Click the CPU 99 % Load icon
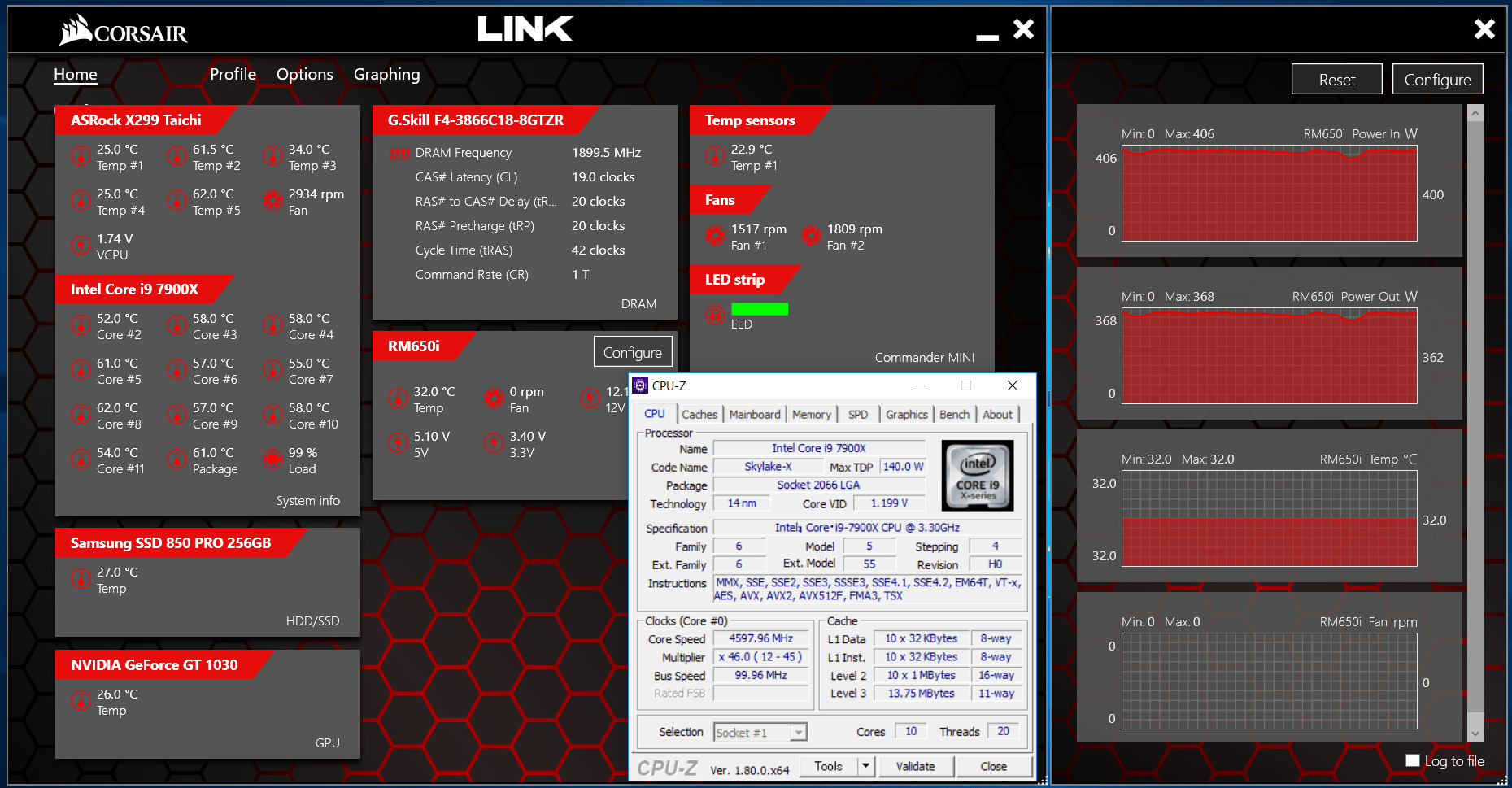This screenshot has height=788, width=1512. click(272, 459)
